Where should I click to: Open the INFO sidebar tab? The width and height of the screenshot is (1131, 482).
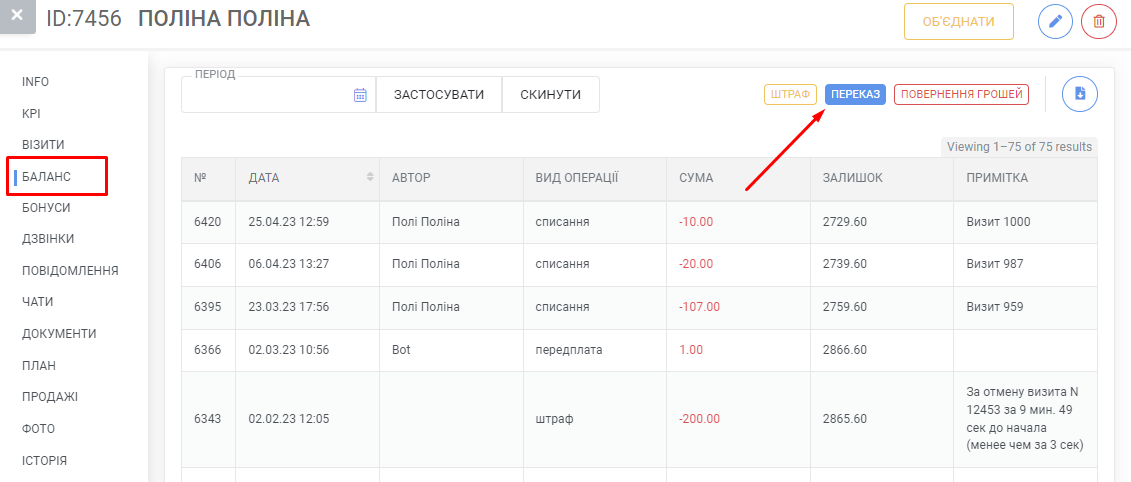tap(35, 82)
